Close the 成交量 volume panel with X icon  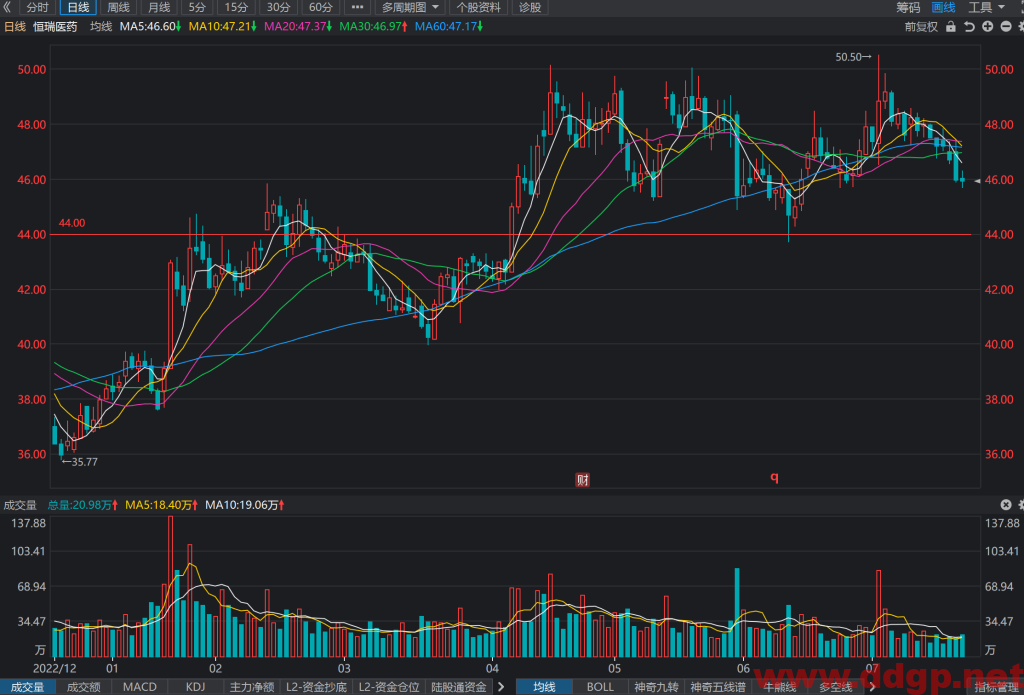tap(1006, 504)
